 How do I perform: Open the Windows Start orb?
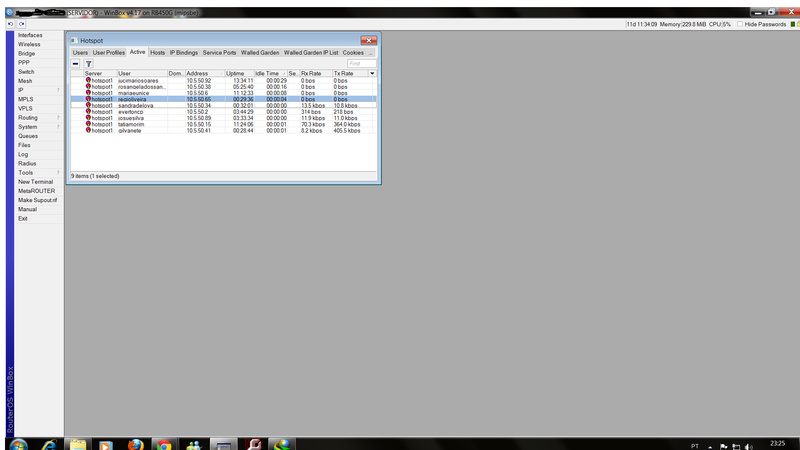(x=18, y=445)
